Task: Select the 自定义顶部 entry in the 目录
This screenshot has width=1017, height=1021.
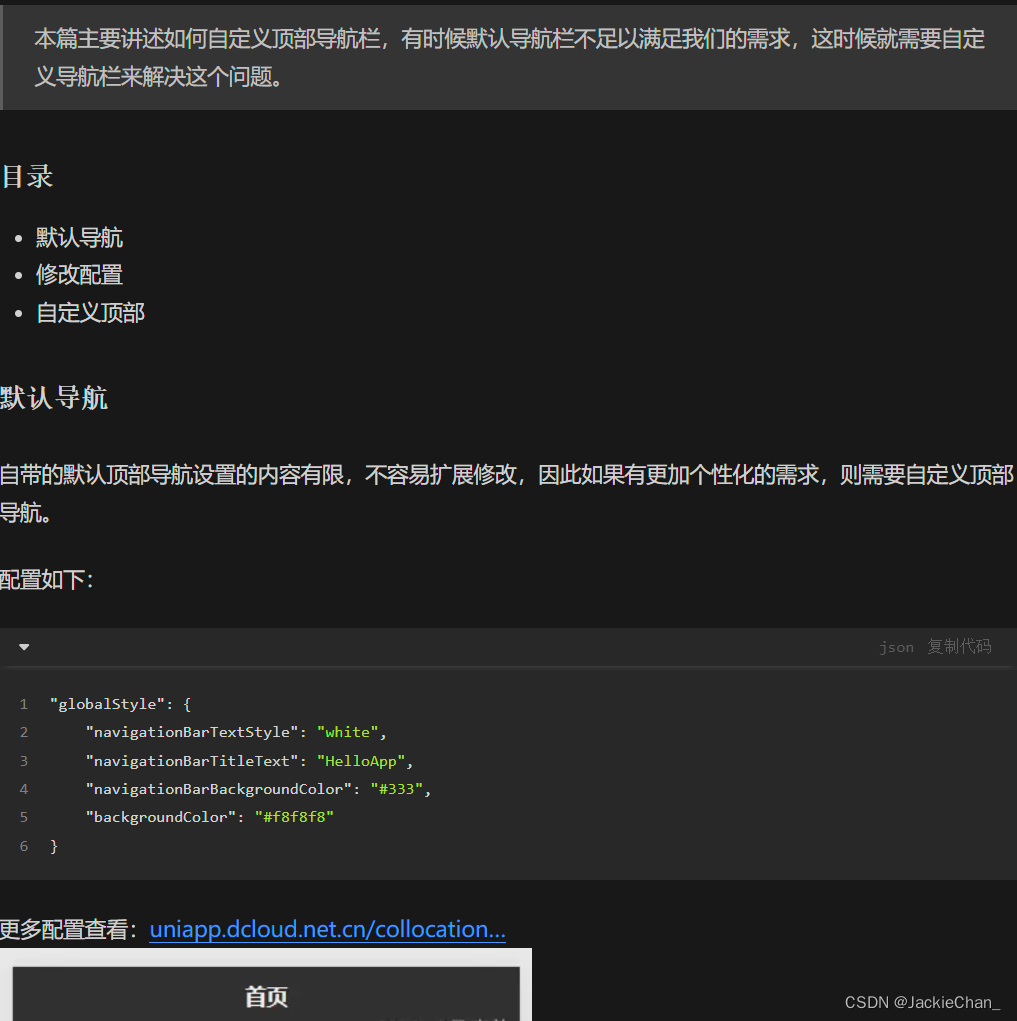Action: [90, 312]
